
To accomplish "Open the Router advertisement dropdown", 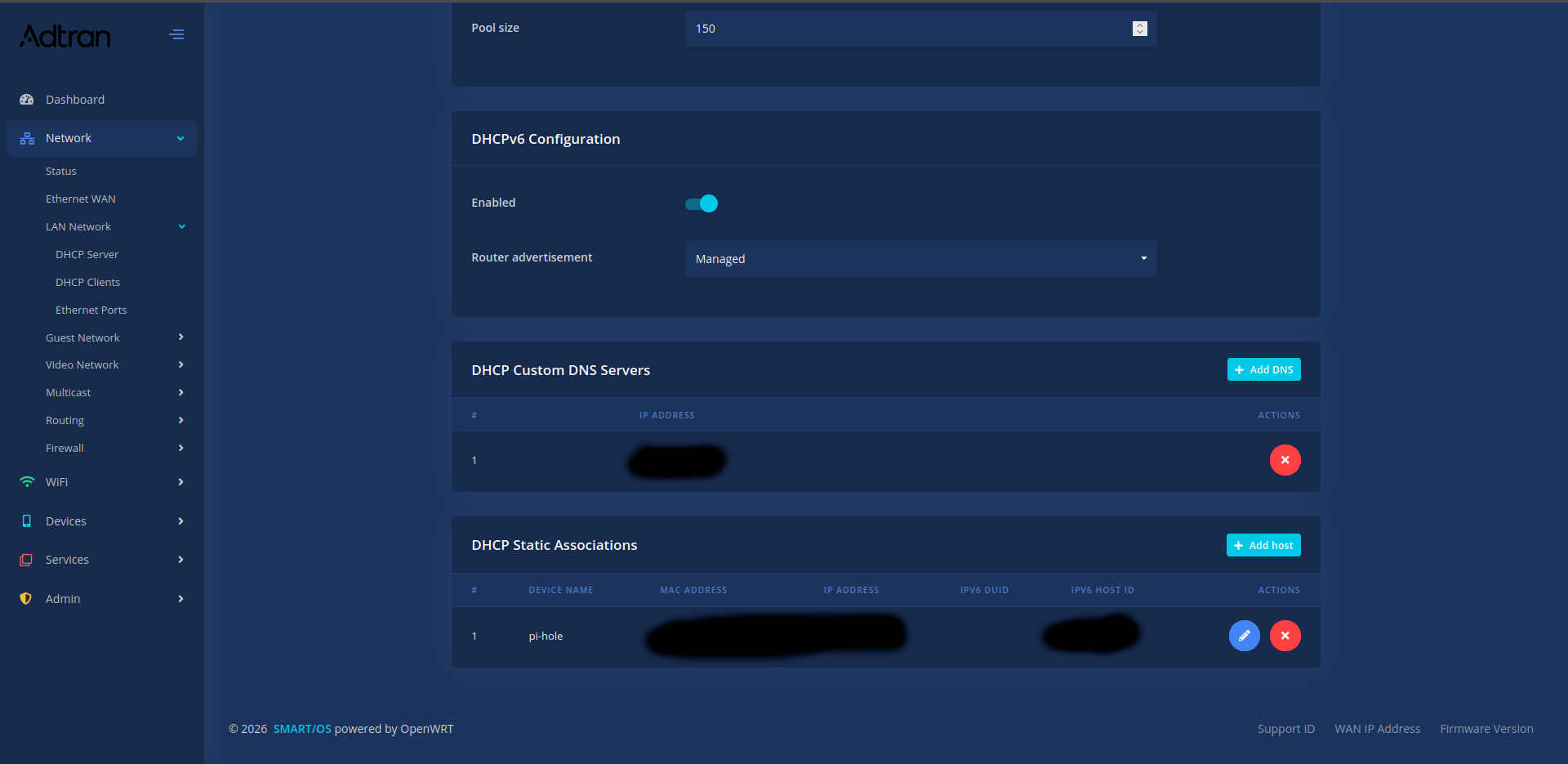I will pos(920,259).
